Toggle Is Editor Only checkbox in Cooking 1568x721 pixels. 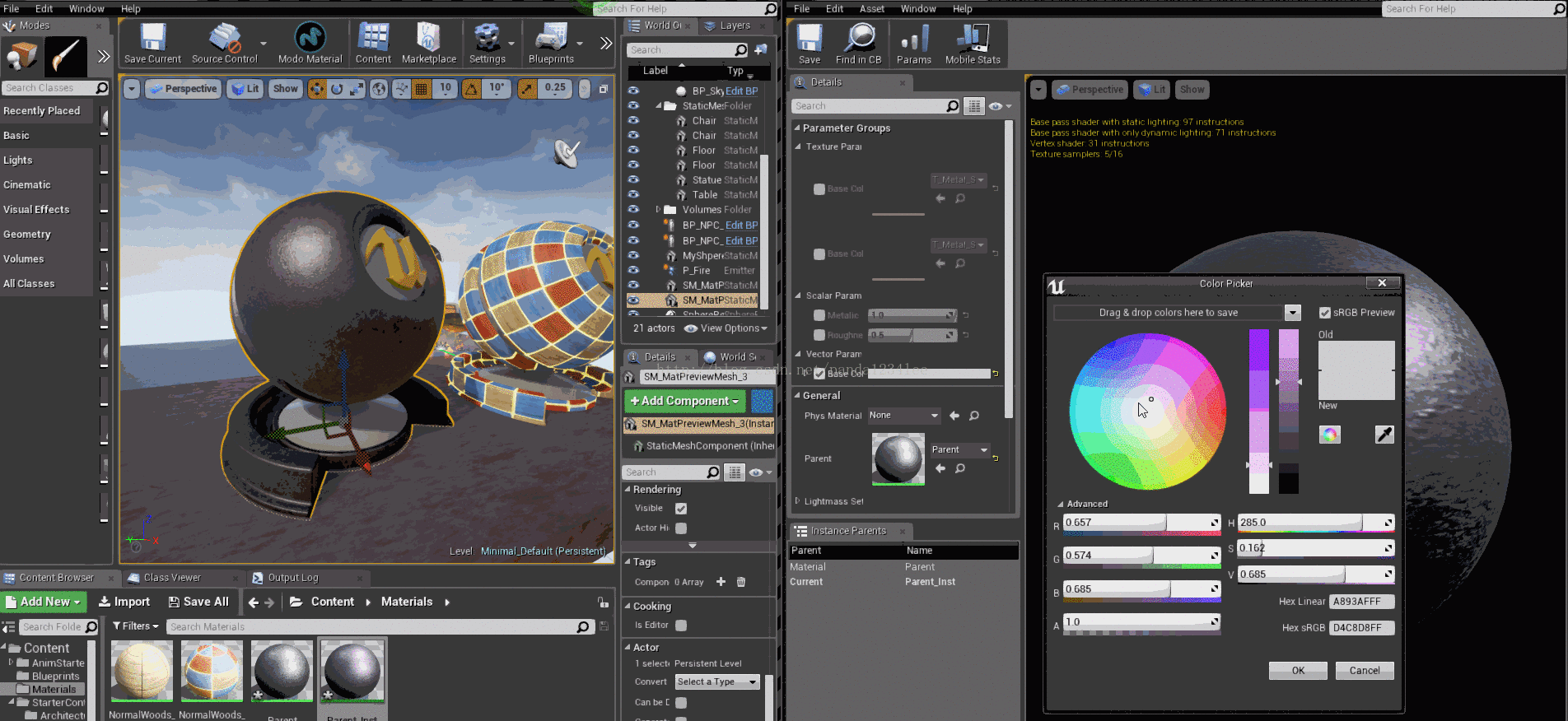coord(681,626)
